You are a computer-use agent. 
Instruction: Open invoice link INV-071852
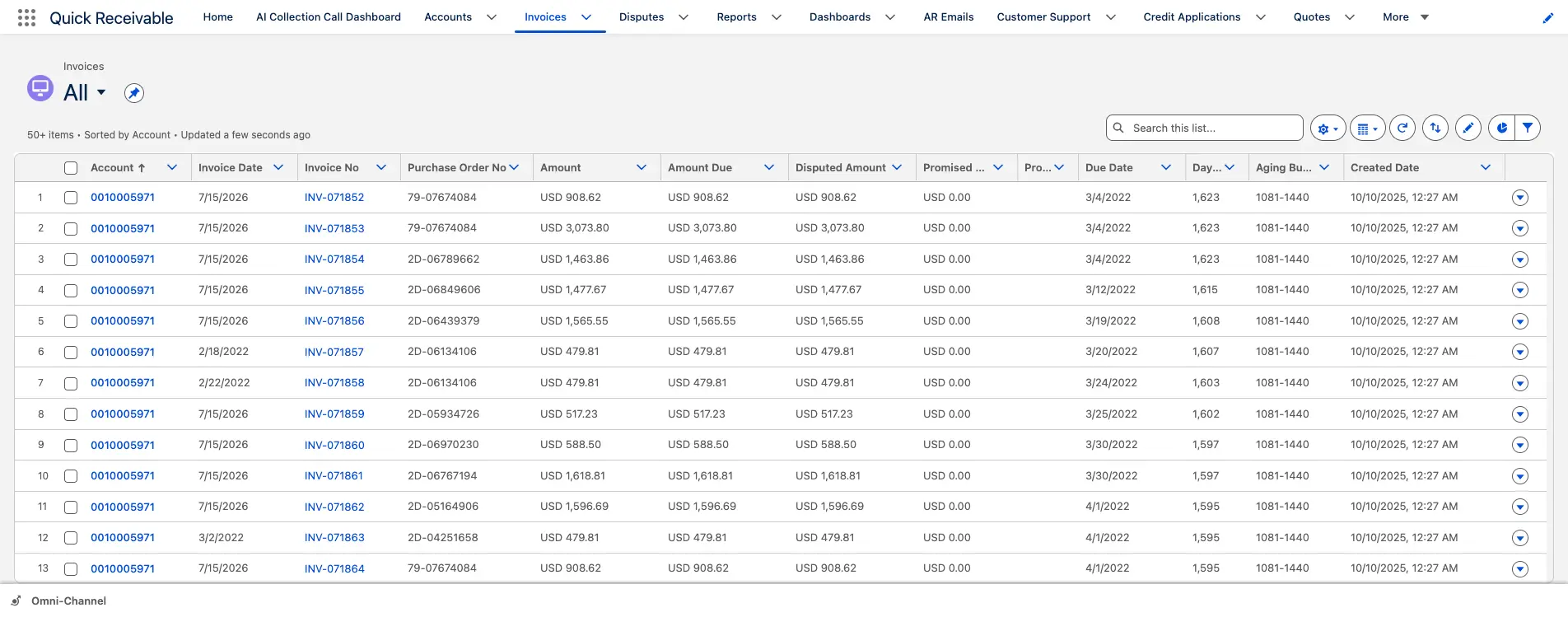(334, 198)
